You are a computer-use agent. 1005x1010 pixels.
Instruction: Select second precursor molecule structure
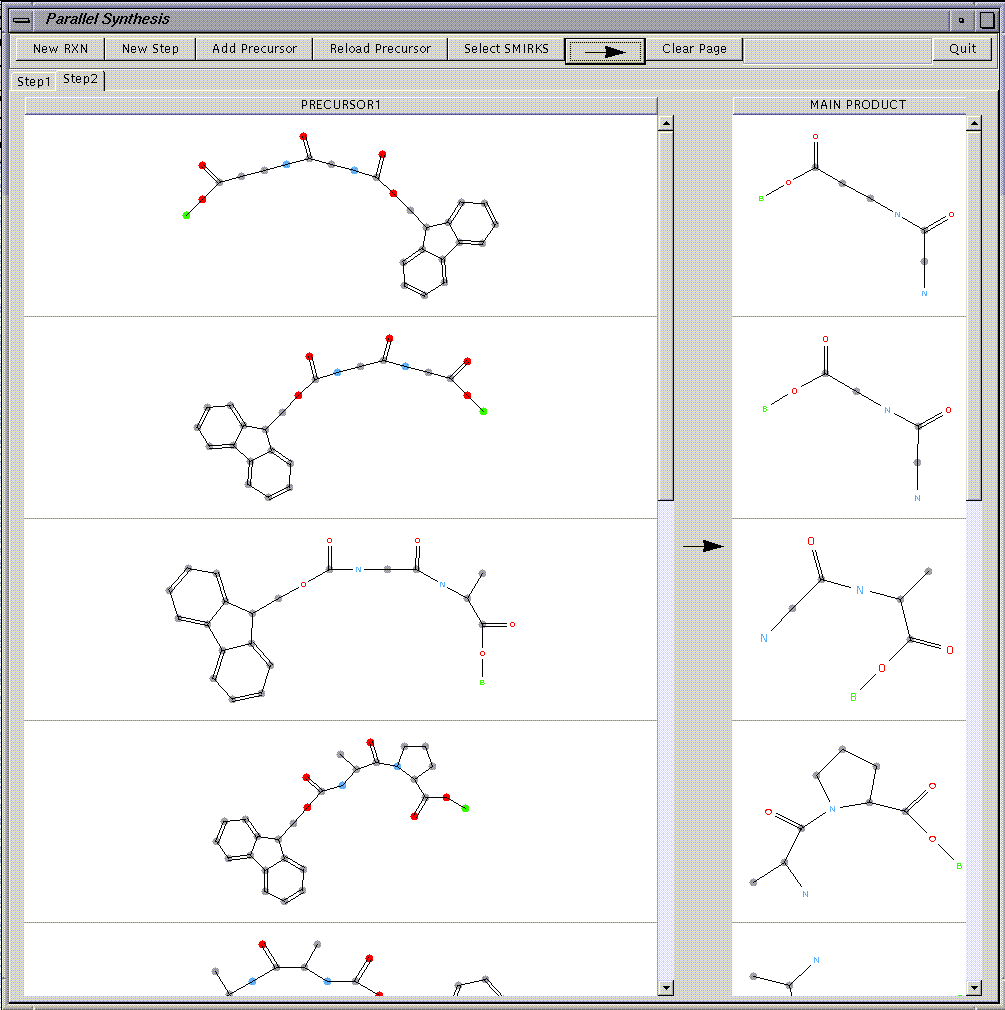(x=341, y=417)
